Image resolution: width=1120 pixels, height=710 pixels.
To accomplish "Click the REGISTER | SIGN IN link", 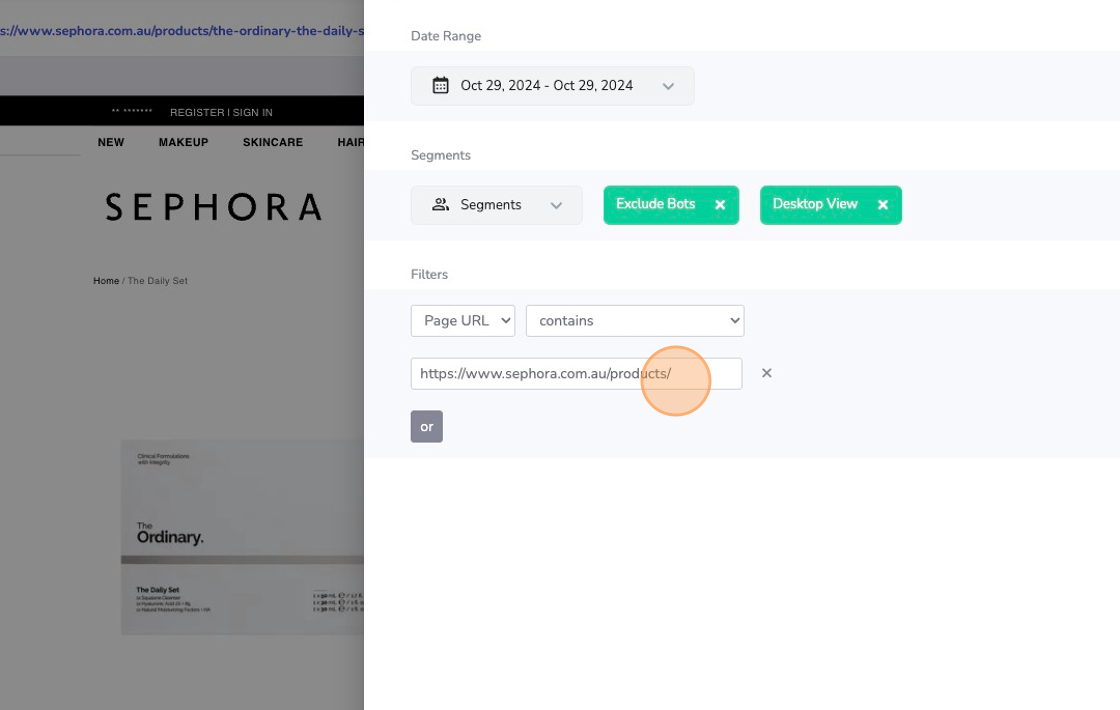I will click(221, 112).
